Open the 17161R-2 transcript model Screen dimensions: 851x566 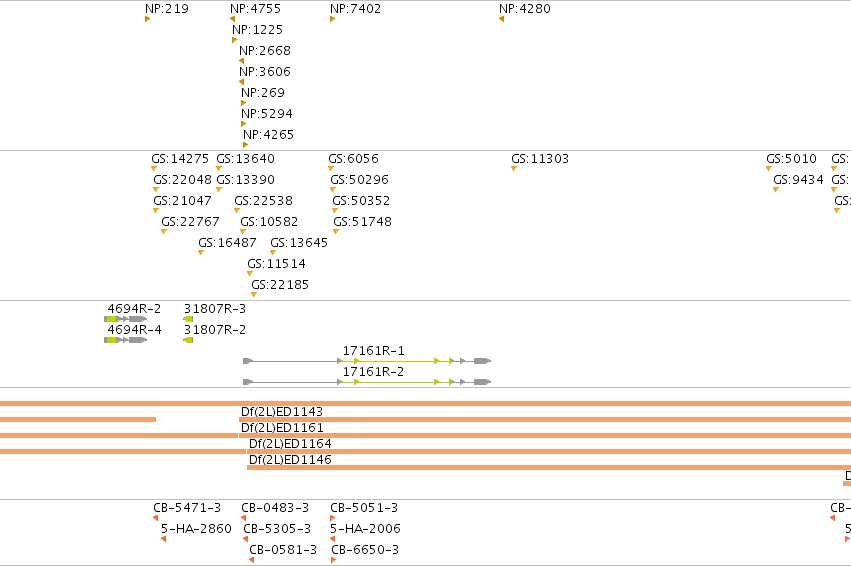[367, 382]
